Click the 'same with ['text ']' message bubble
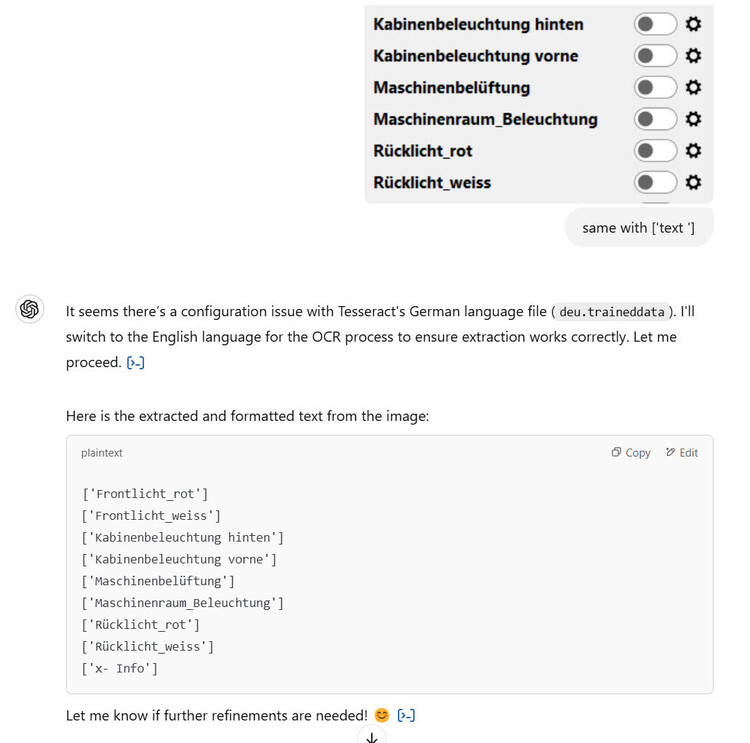Viewport: 750px width, 743px height. [x=639, y=228]
